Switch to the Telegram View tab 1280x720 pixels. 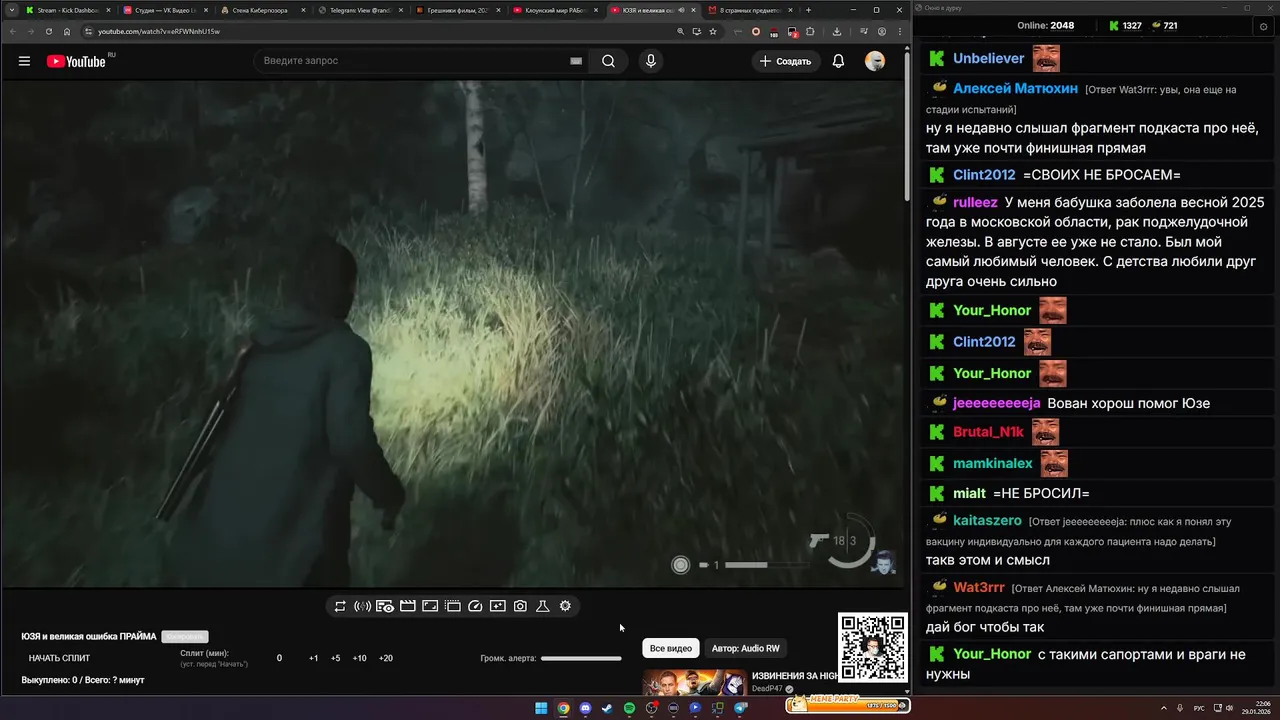(359, 10)
